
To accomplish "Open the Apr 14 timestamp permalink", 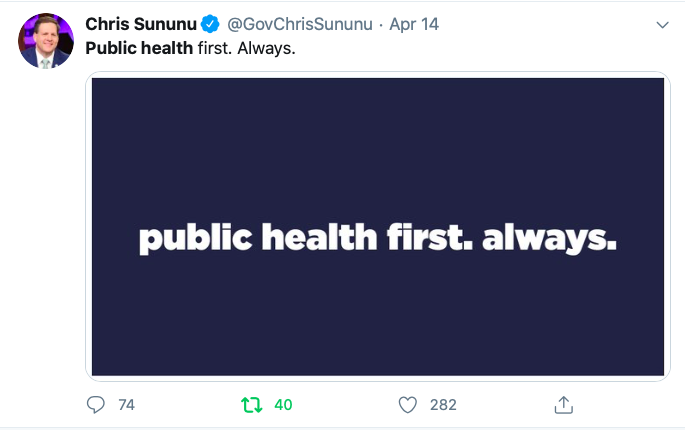I will [x=414, y=24].
